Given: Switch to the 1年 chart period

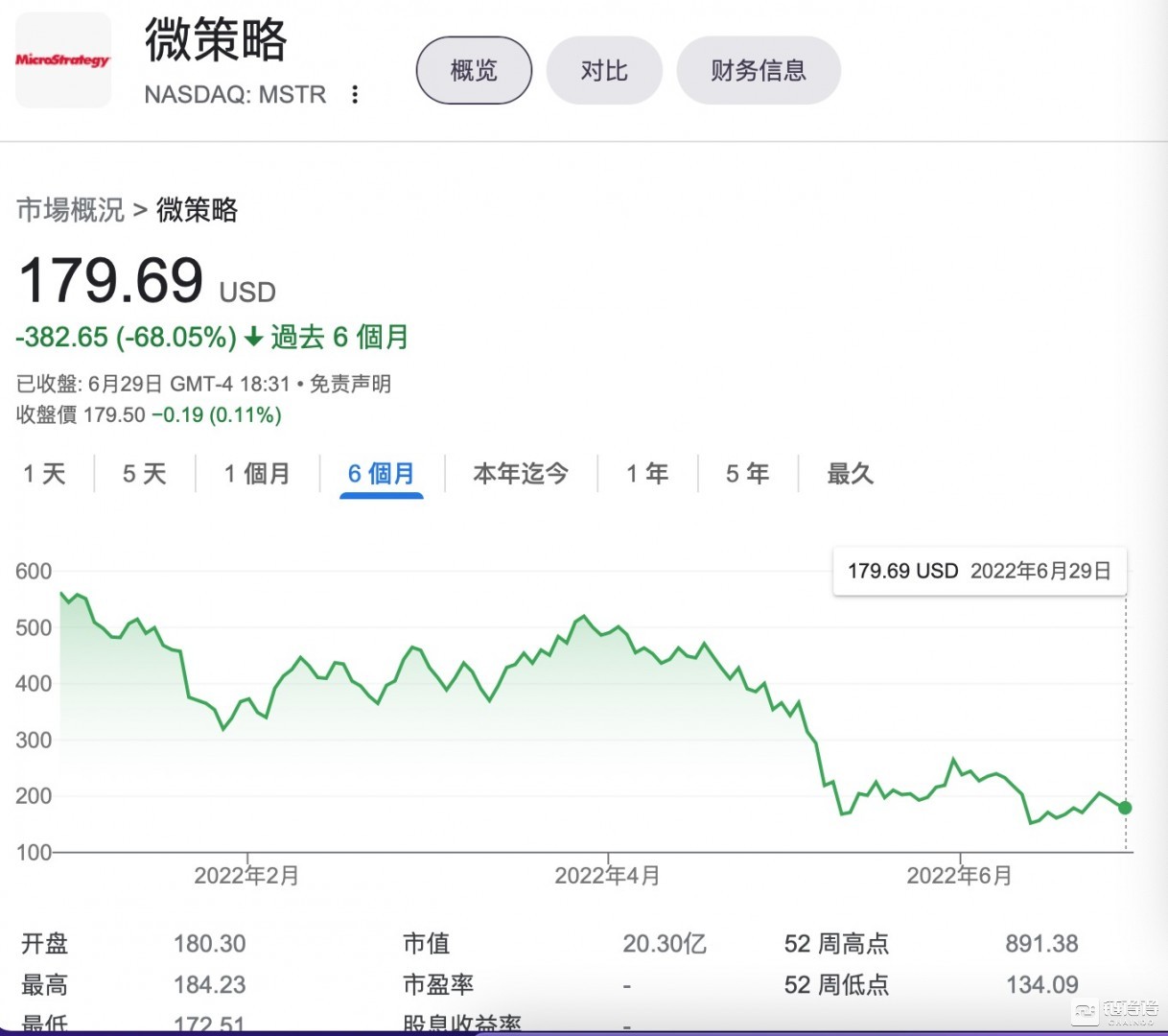Looking at the screenshot, I should point(646,473).
